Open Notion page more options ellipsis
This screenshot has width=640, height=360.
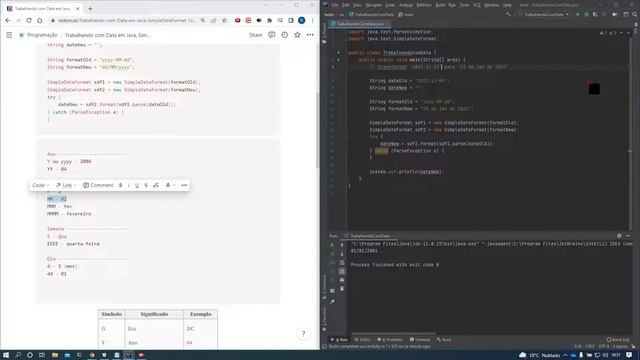click(310, 35)
